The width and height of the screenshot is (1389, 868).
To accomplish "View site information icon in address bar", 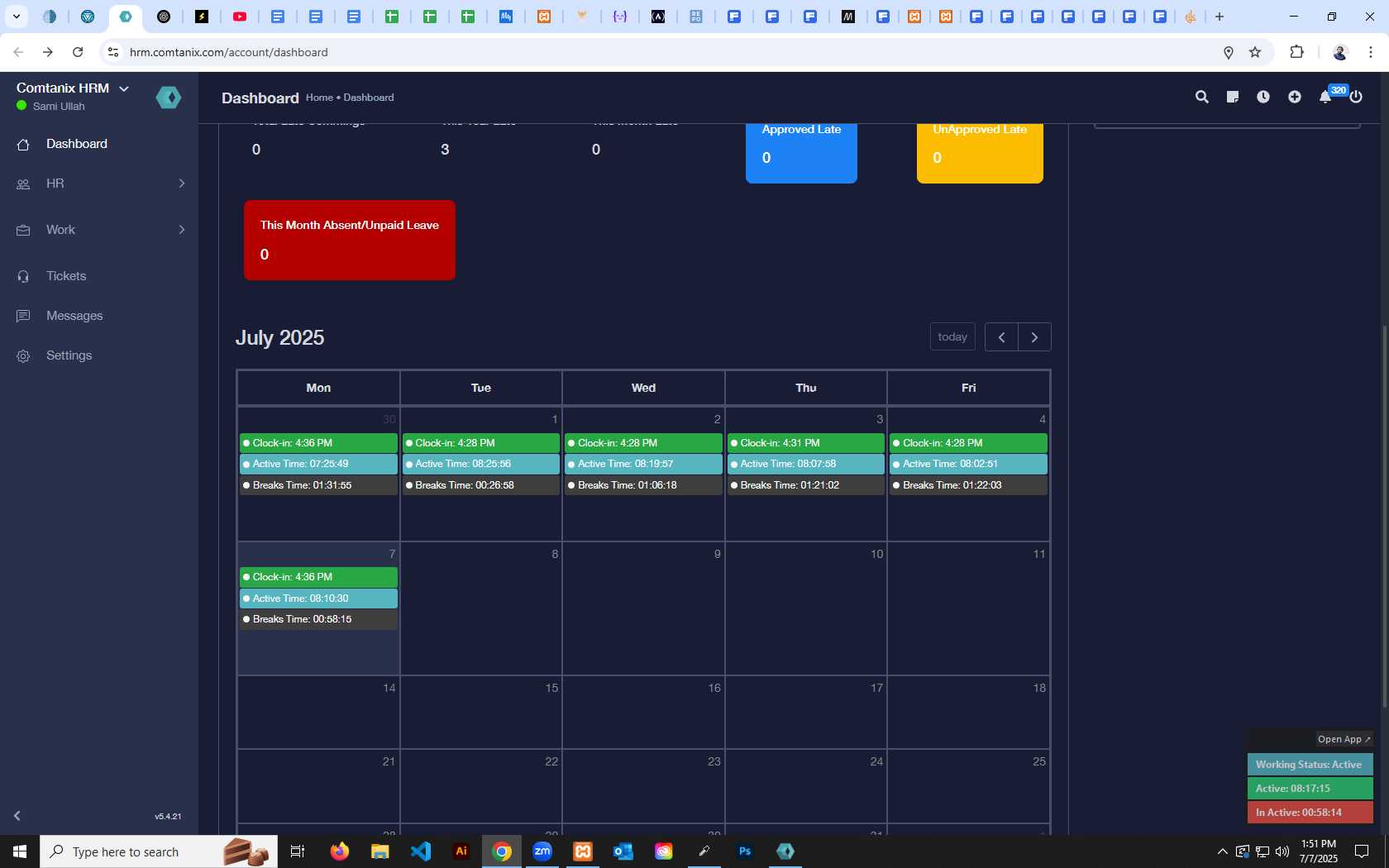I will pos(113,52).
